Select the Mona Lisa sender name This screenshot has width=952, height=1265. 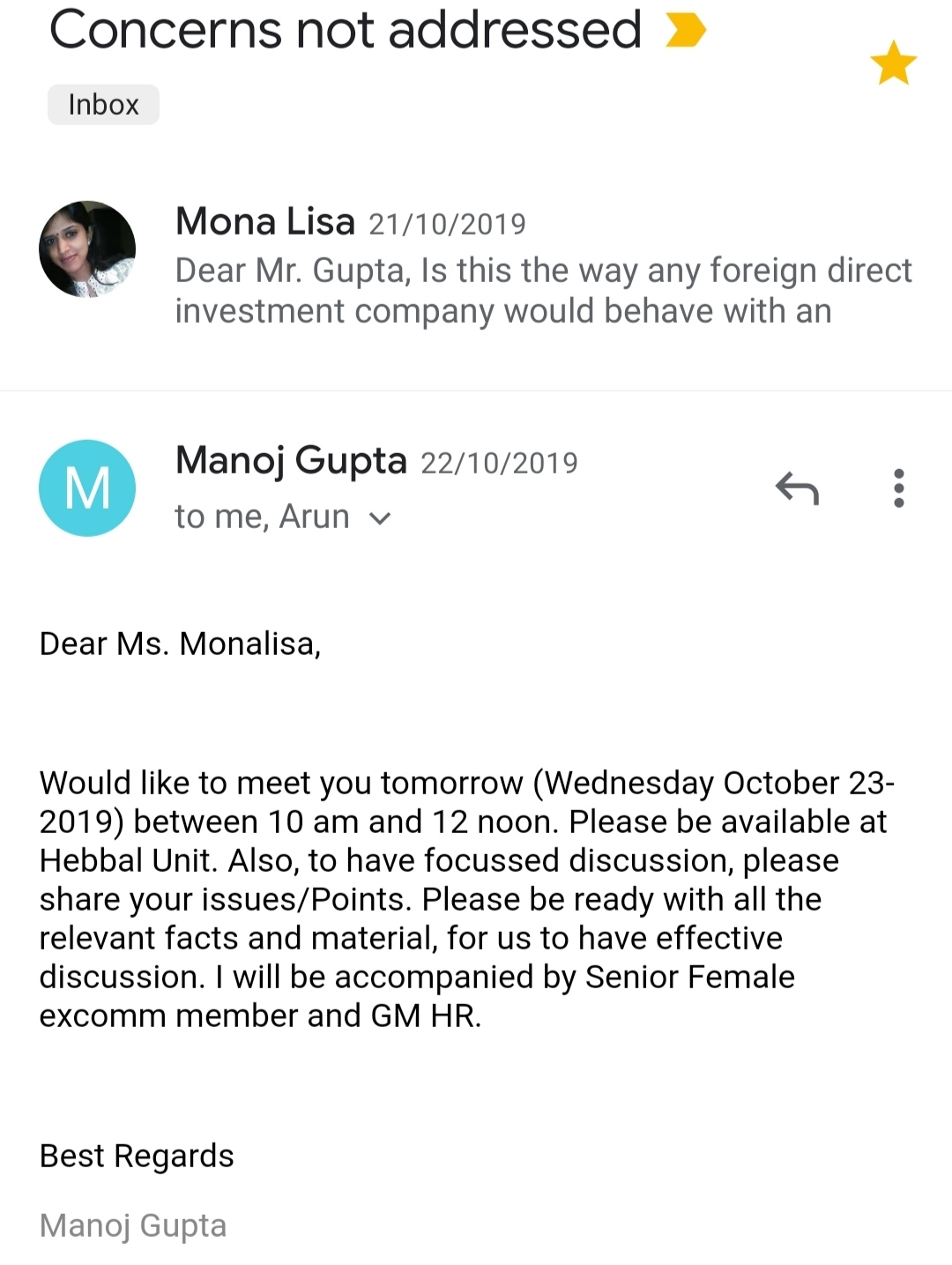tap(264, 221)
